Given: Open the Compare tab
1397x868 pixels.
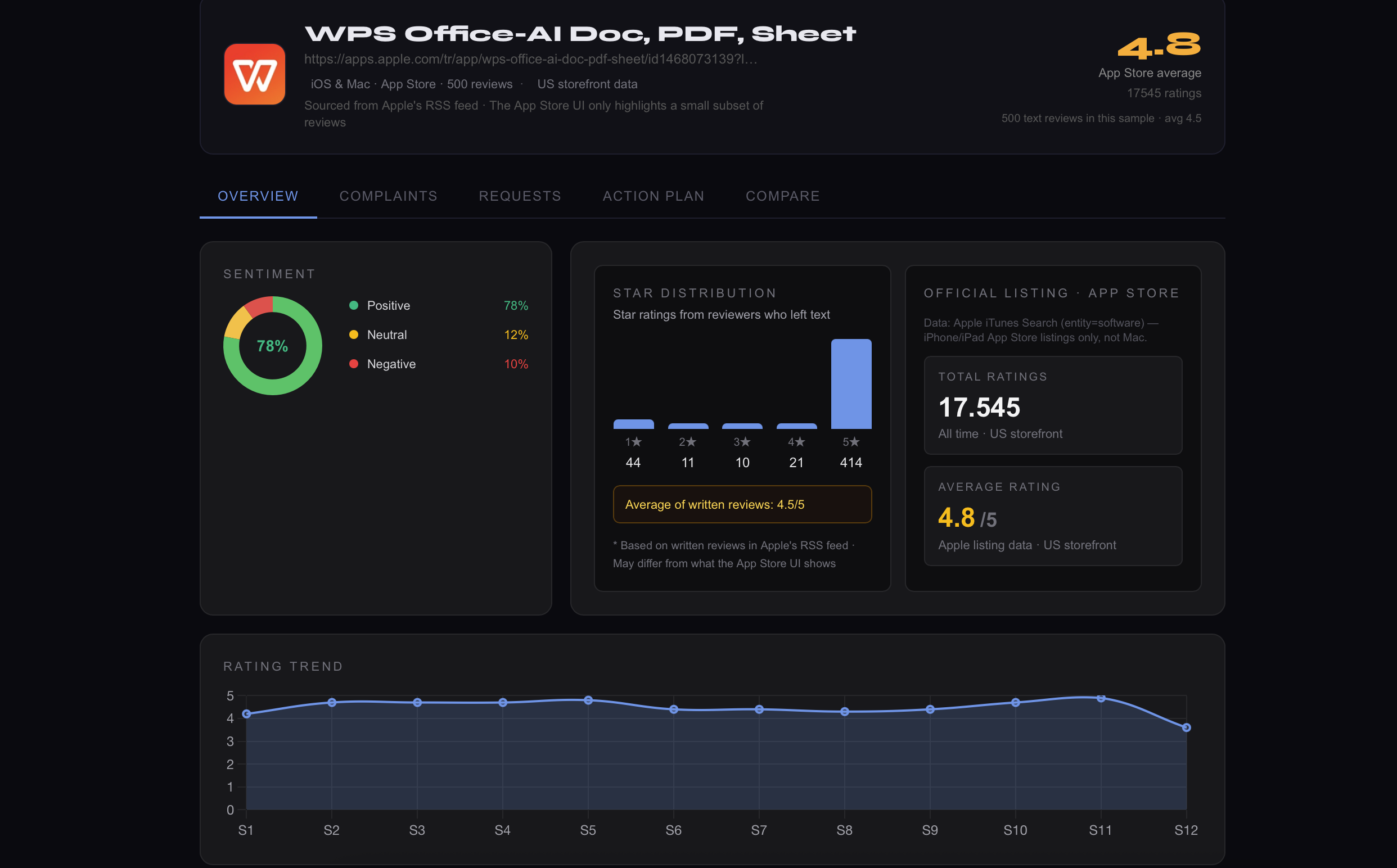Looking at the screenshot, I should pyautogui.click(x=783, y=196).
